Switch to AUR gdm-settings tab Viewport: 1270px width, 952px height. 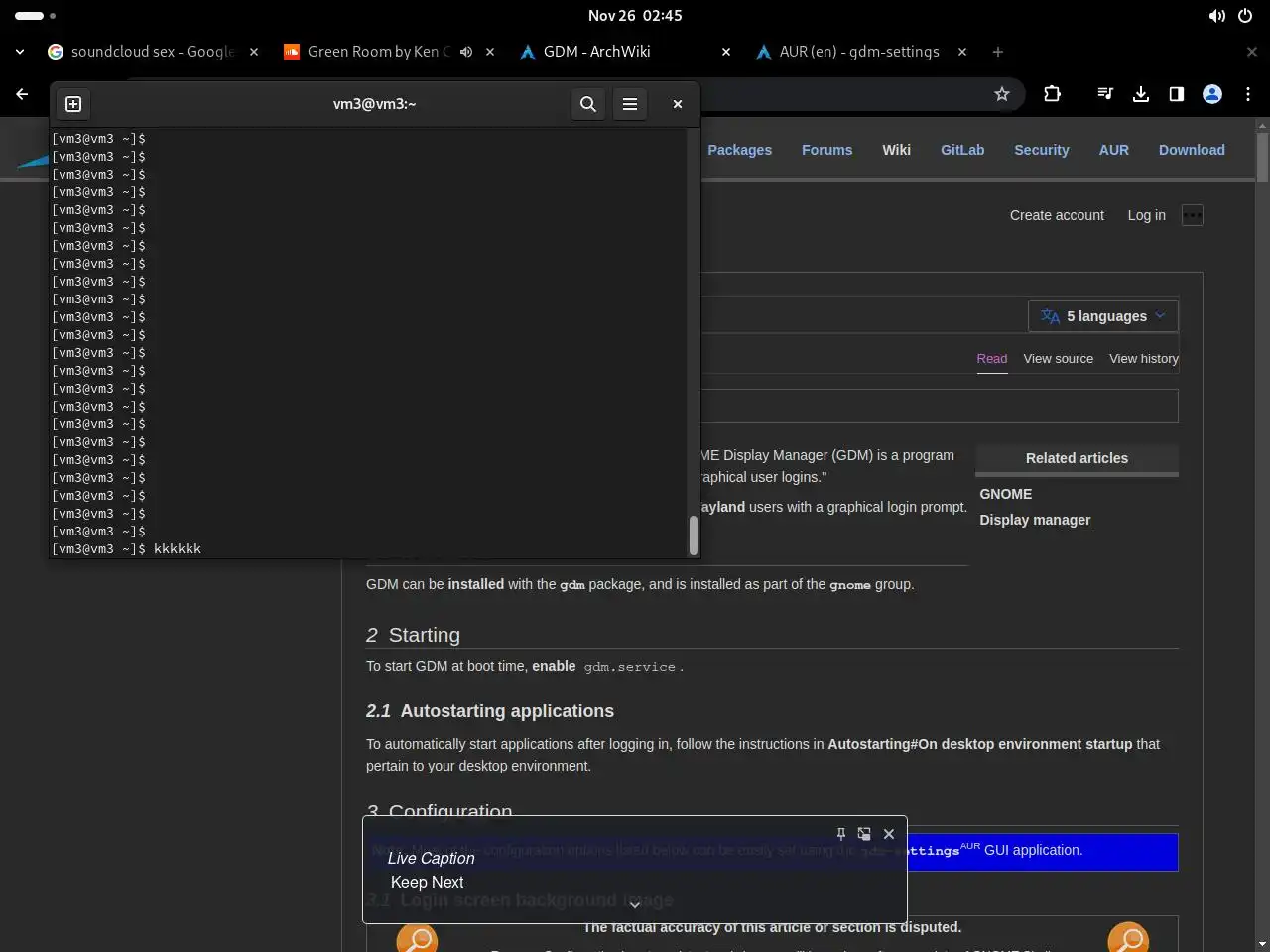(860, 52)
